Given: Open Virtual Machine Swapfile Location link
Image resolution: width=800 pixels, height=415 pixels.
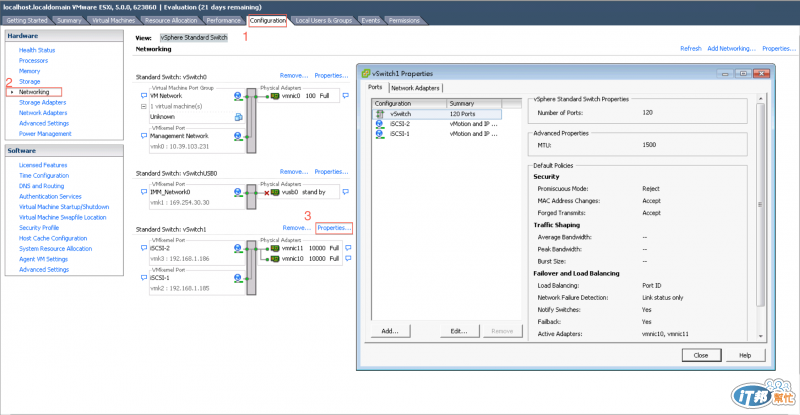Looking at the screenshot, I should pyautogui.click(x=62, y=217).
